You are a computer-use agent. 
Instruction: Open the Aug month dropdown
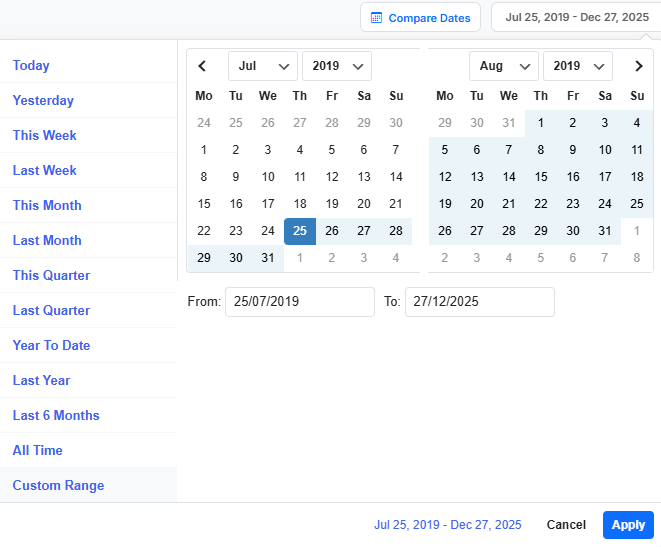pyautogui.click(x=503, y=67)
